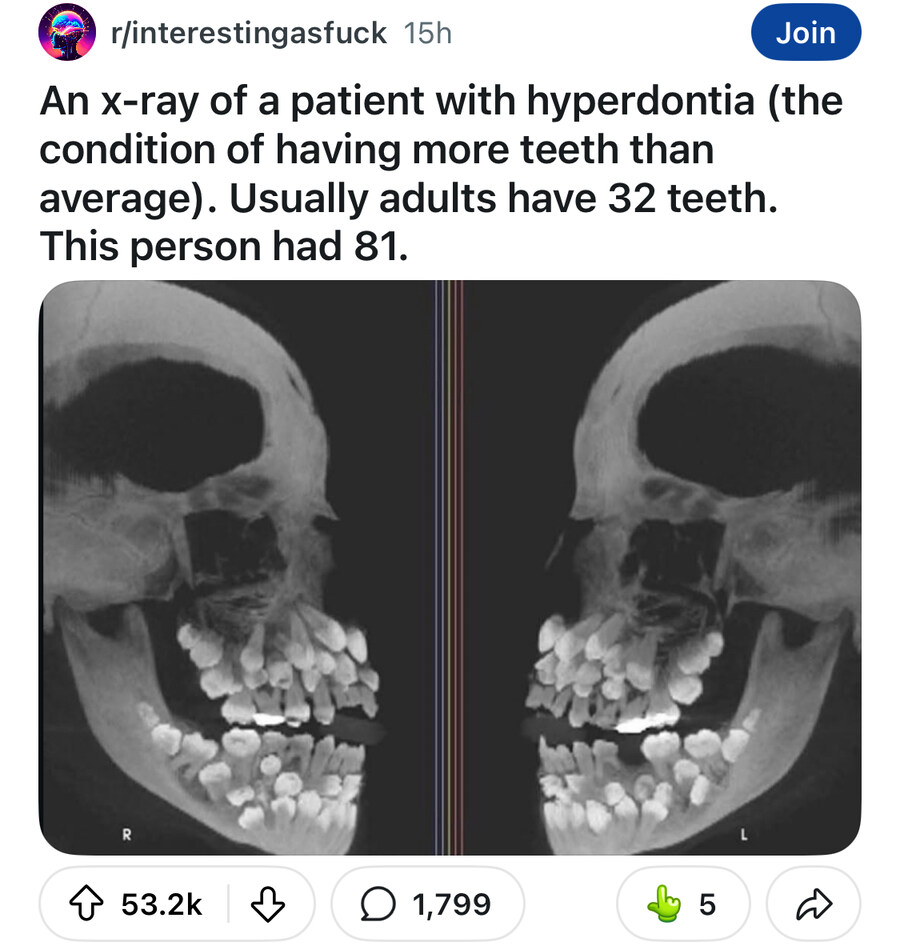Image resolution: width=900 pixels, height=946 pixels.
Task: Open the post by its title text
Action: point(441,173)
